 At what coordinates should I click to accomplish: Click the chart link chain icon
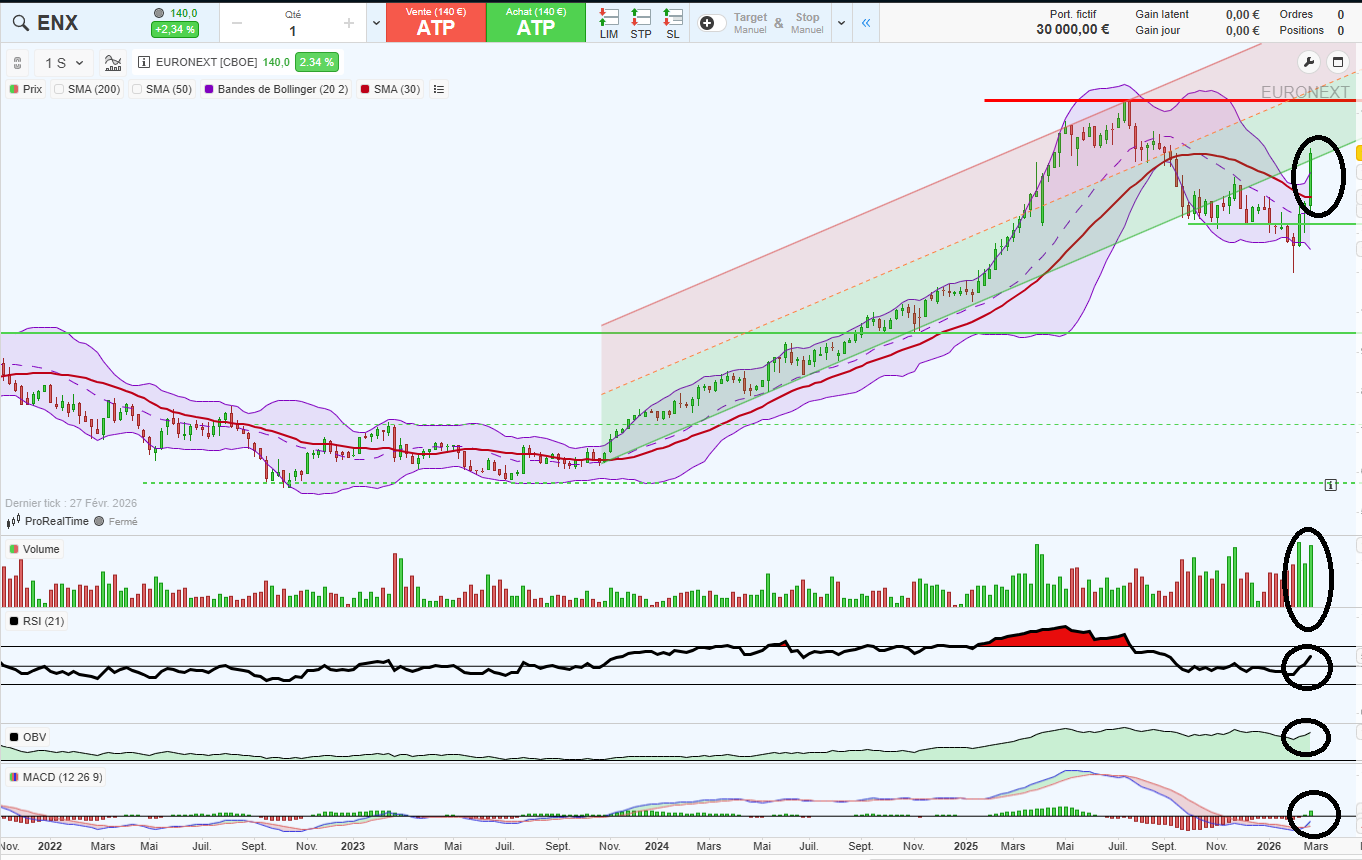(x=16, y=62)
